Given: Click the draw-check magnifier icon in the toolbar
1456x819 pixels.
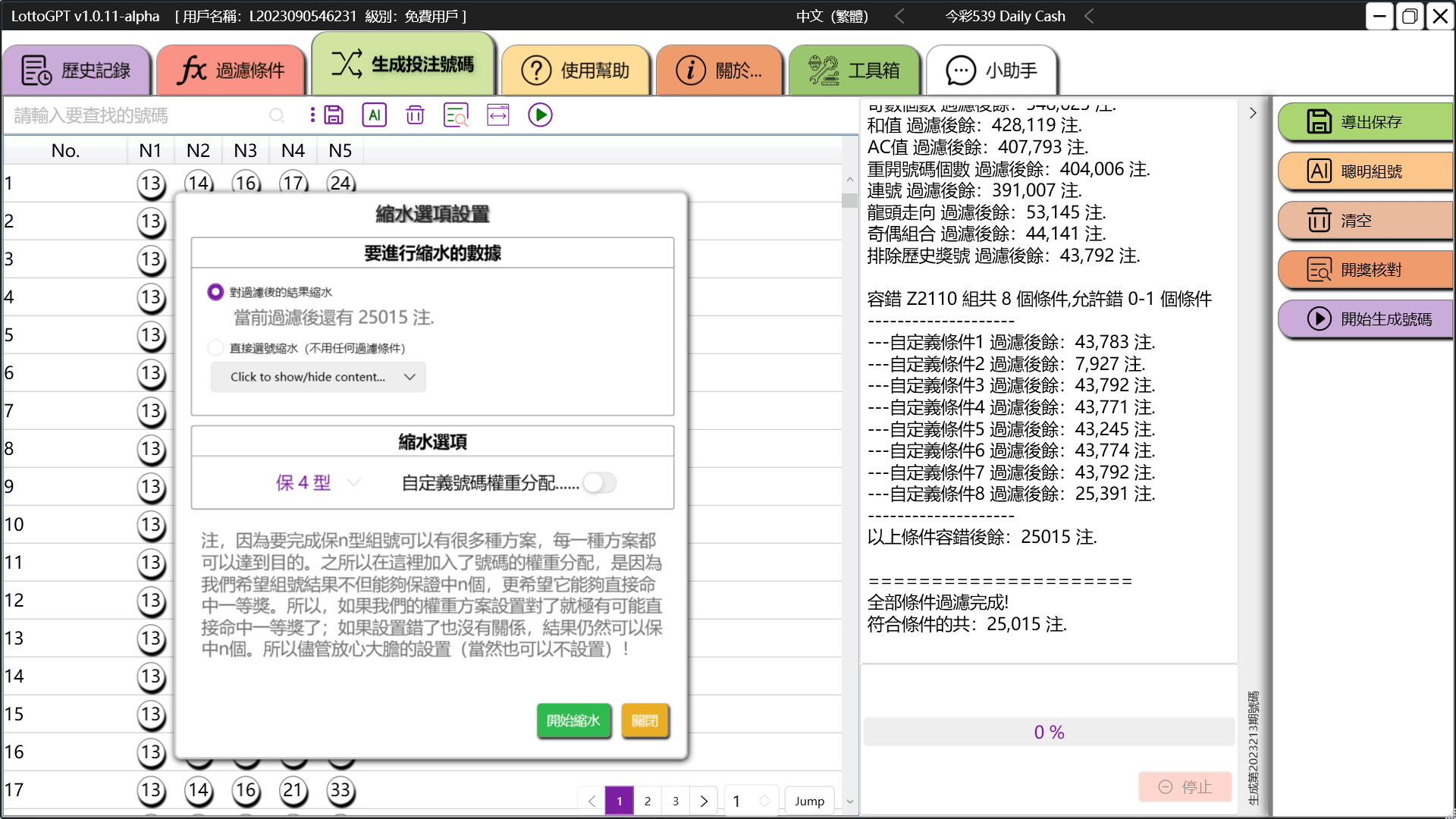Looking at the screenshot, I should tap(456, 115).
